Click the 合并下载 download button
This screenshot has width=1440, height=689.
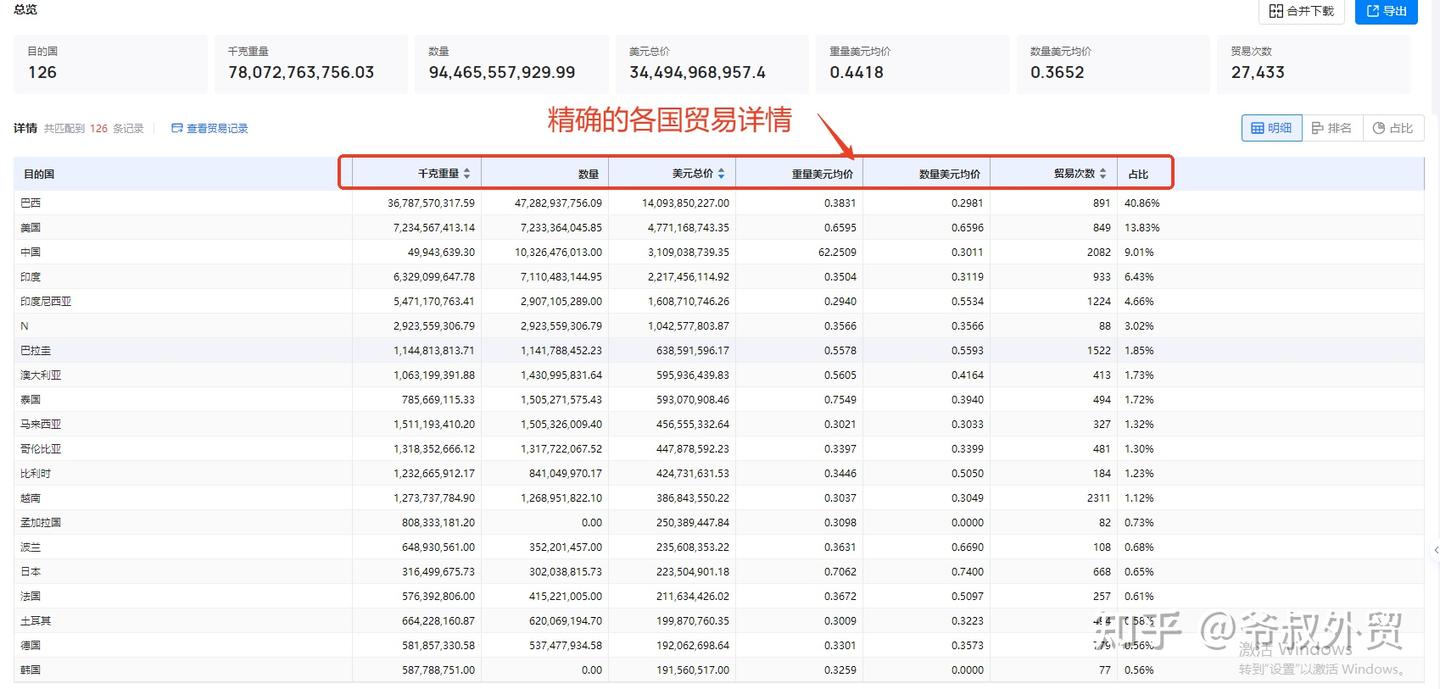click(1300, 11)
